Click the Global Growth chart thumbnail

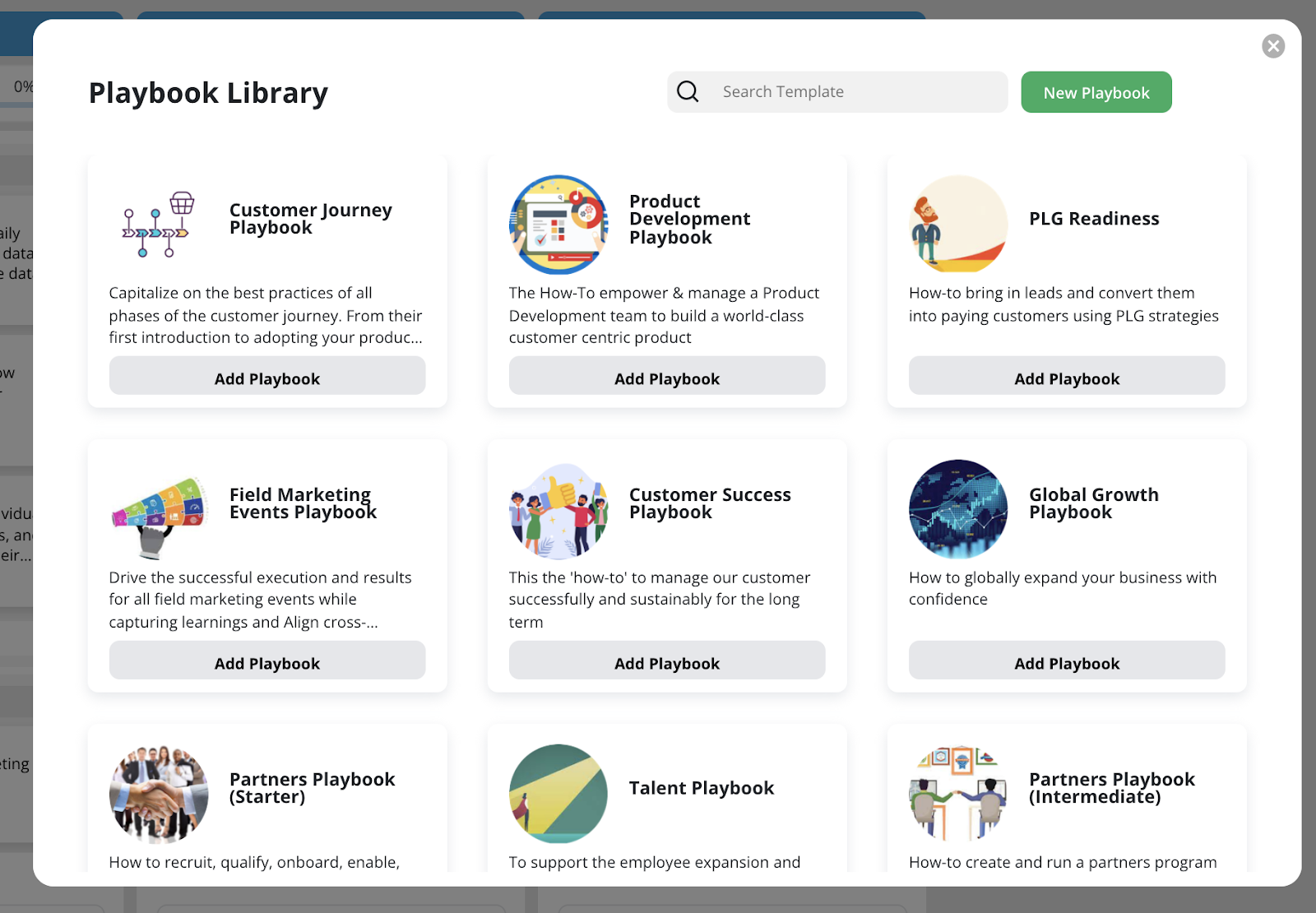tap(957, 509)
